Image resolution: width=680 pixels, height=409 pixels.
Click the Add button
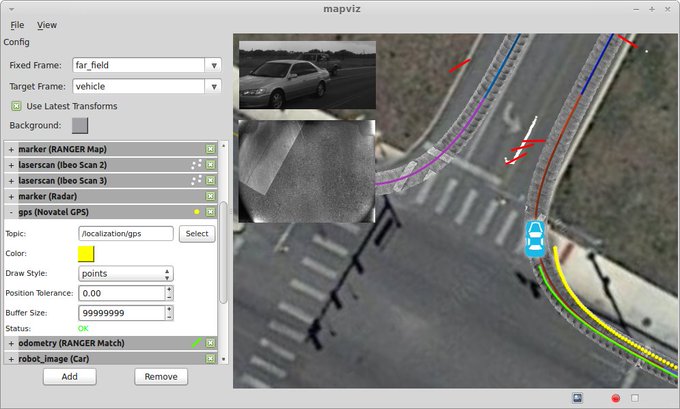[69, 377]
